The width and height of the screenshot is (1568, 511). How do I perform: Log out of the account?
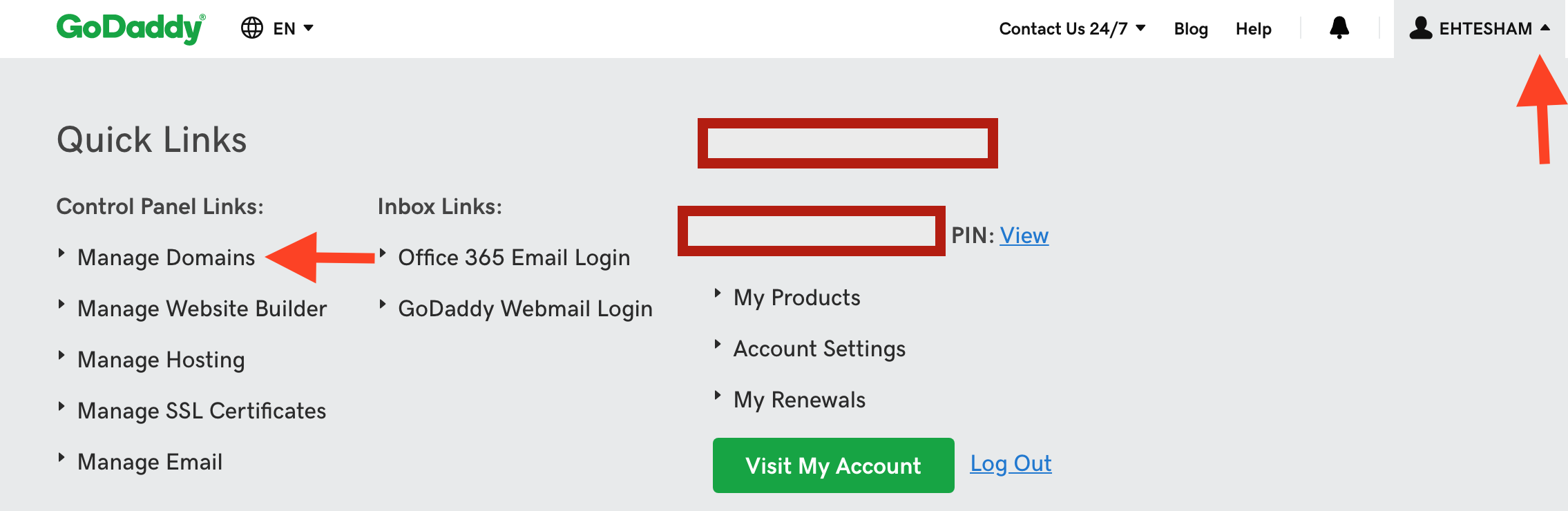(1011, 463)
